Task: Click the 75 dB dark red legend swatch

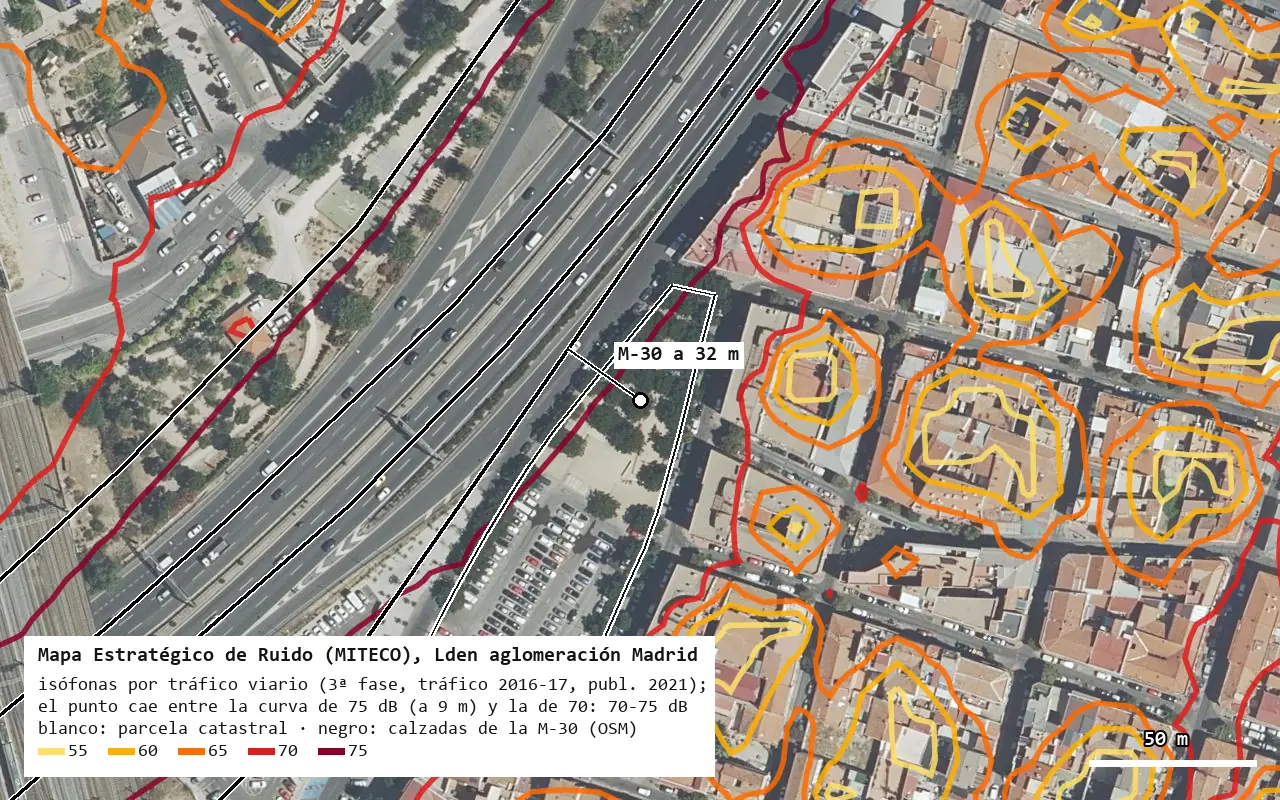Action: (x=332, y=751)
